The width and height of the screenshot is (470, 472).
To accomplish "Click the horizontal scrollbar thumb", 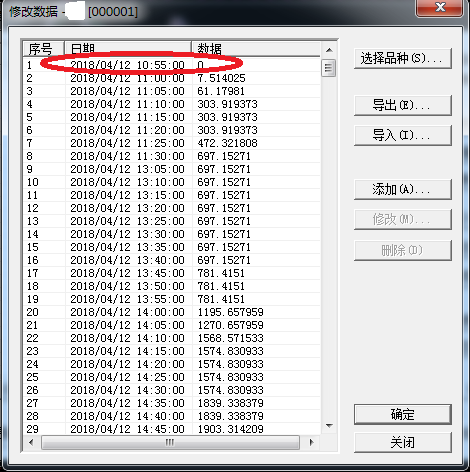I will [x=170, y=442].
